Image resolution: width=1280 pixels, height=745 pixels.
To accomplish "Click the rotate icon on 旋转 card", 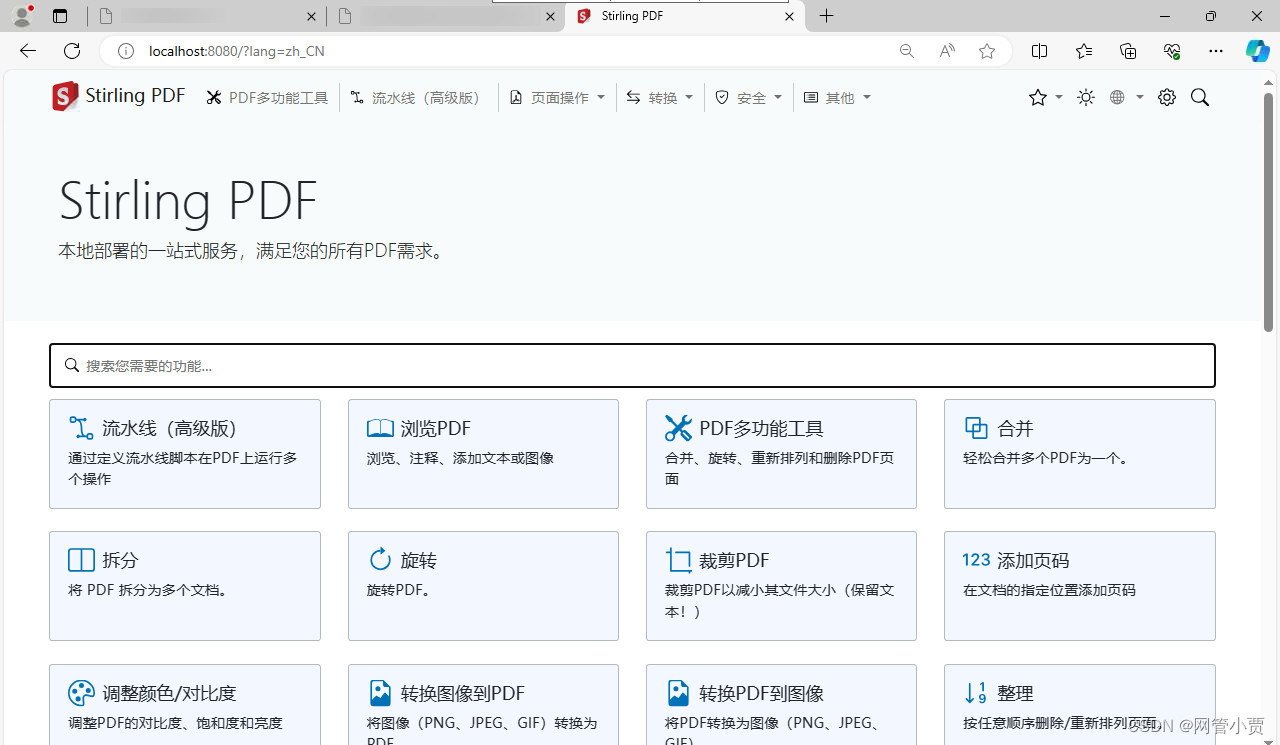I will tap(380, 559).
